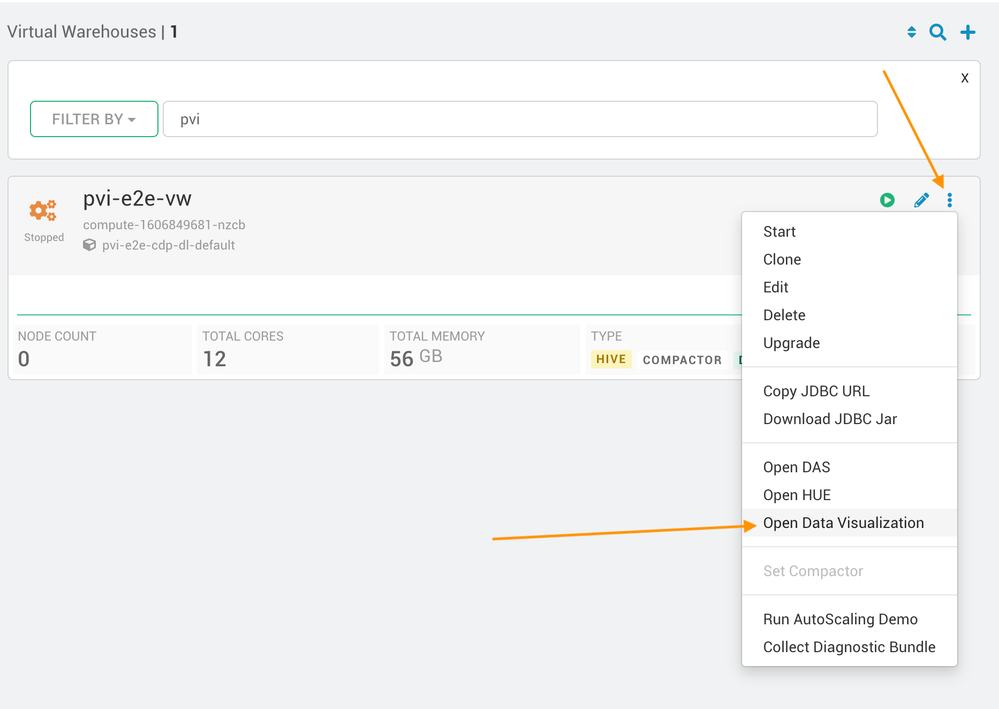Screen dimensions: 999x709
Task: Click the filter text field containing pvi
Action: (520, 119)
